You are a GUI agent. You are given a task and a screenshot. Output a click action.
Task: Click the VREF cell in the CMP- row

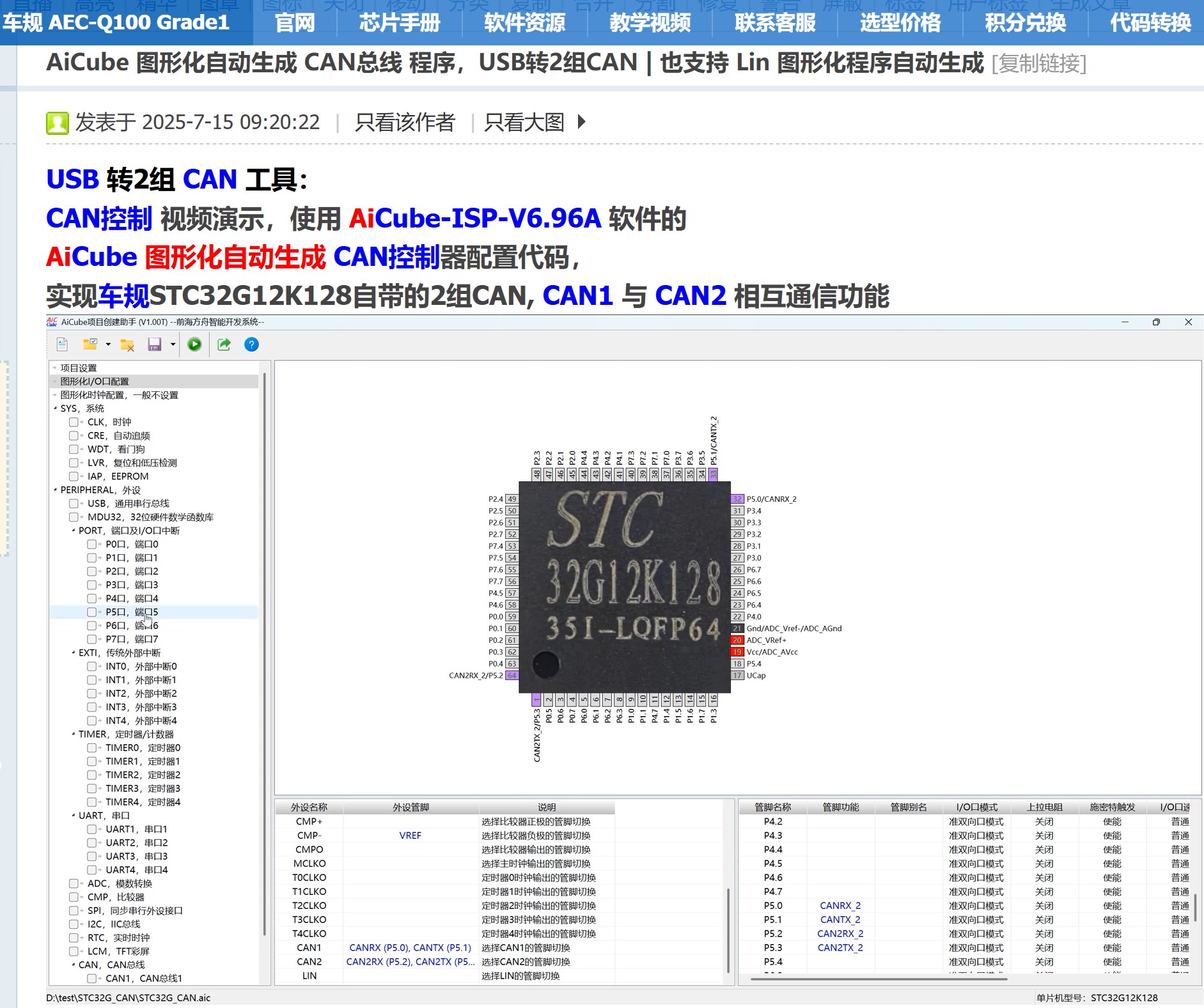pos(410,835)
